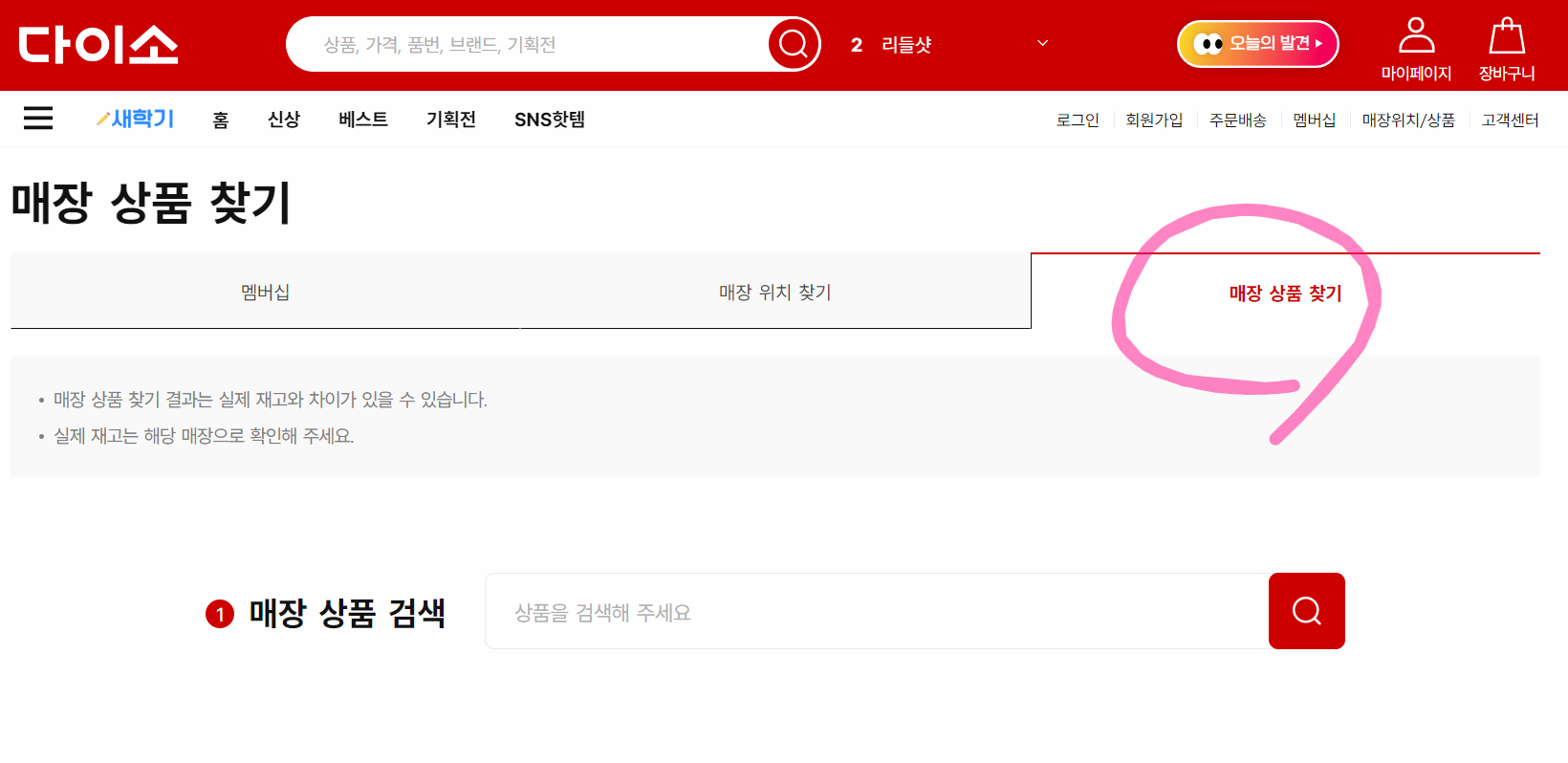Click the notice 해당 매장으로 확인해 주세요
Viewport: 1568px width, 763px height.
[204, 436]
